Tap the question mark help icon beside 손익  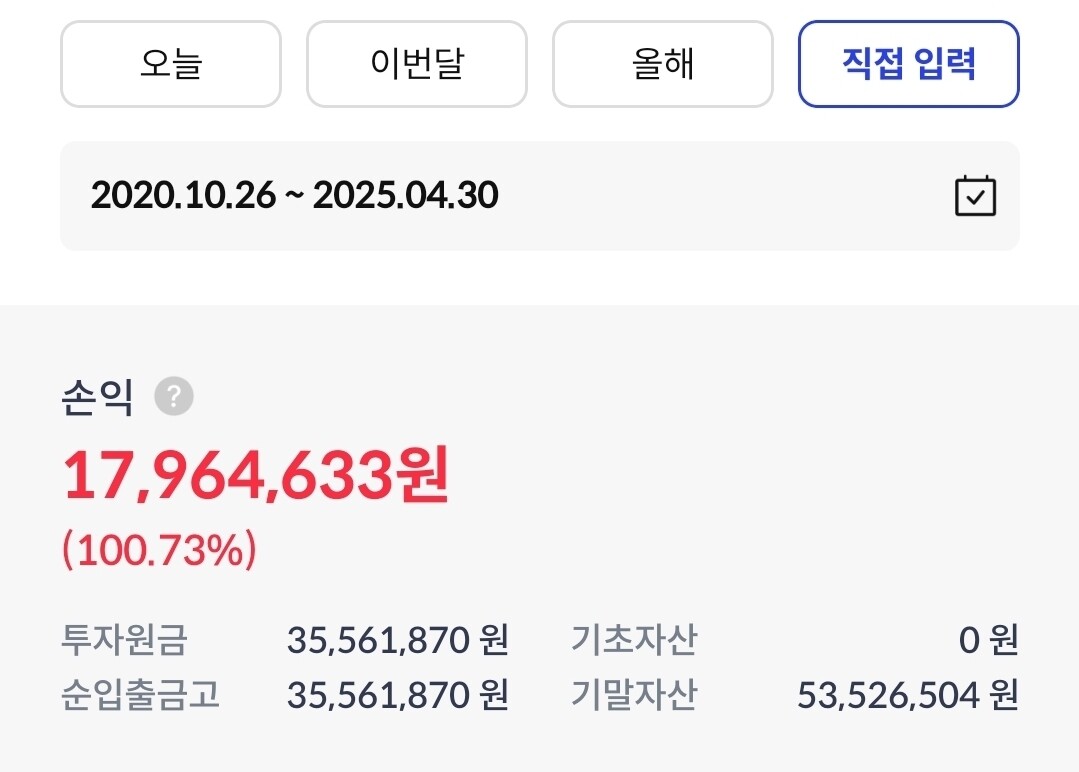point(174,397)
